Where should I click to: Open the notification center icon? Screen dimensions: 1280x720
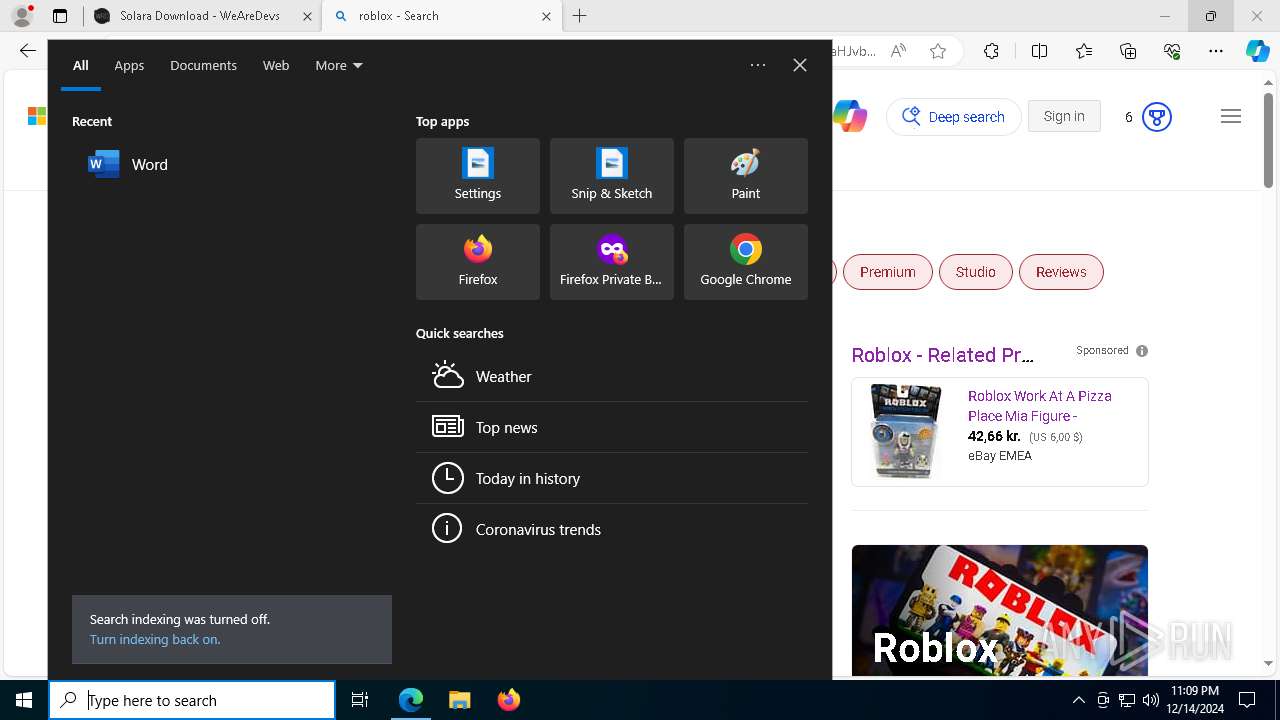1247,700
